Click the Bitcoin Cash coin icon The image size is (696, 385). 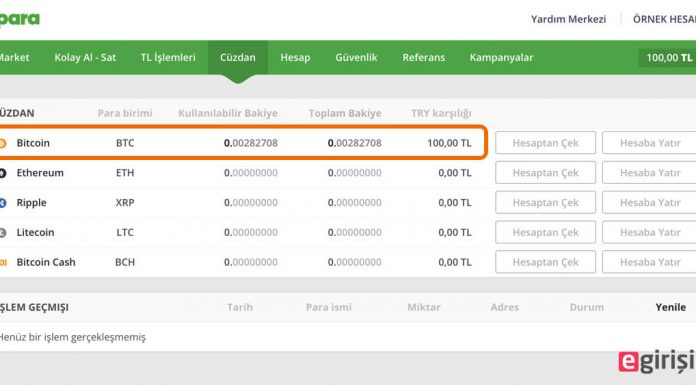pyautogui.click(x=3, y=262)
